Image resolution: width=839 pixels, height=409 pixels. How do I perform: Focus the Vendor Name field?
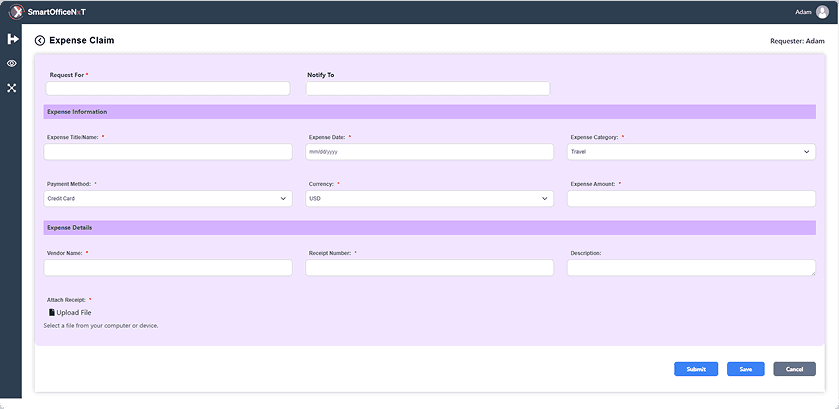pos(168,268)
